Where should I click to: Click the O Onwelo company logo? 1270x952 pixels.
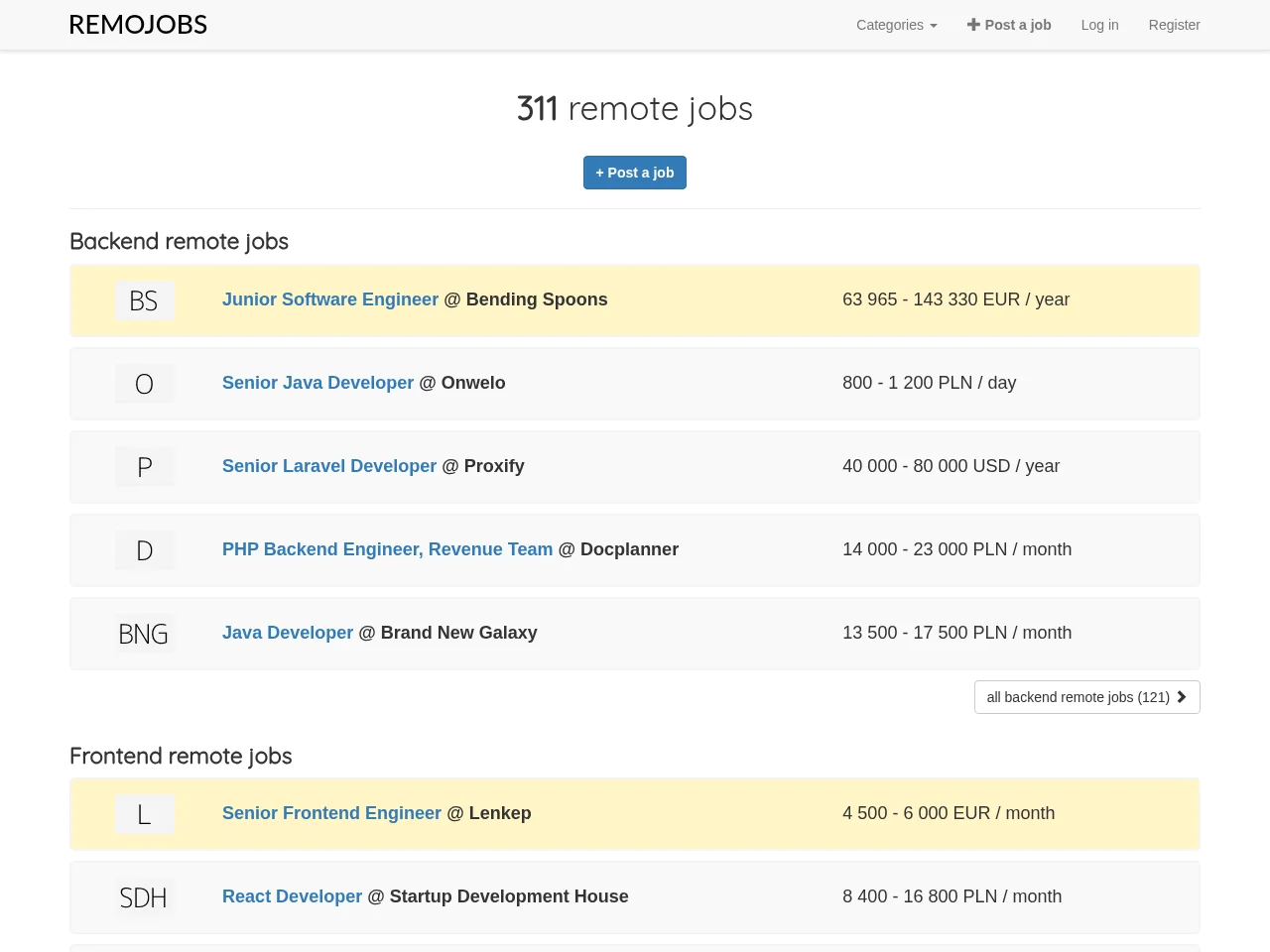(x=144, y=384)
